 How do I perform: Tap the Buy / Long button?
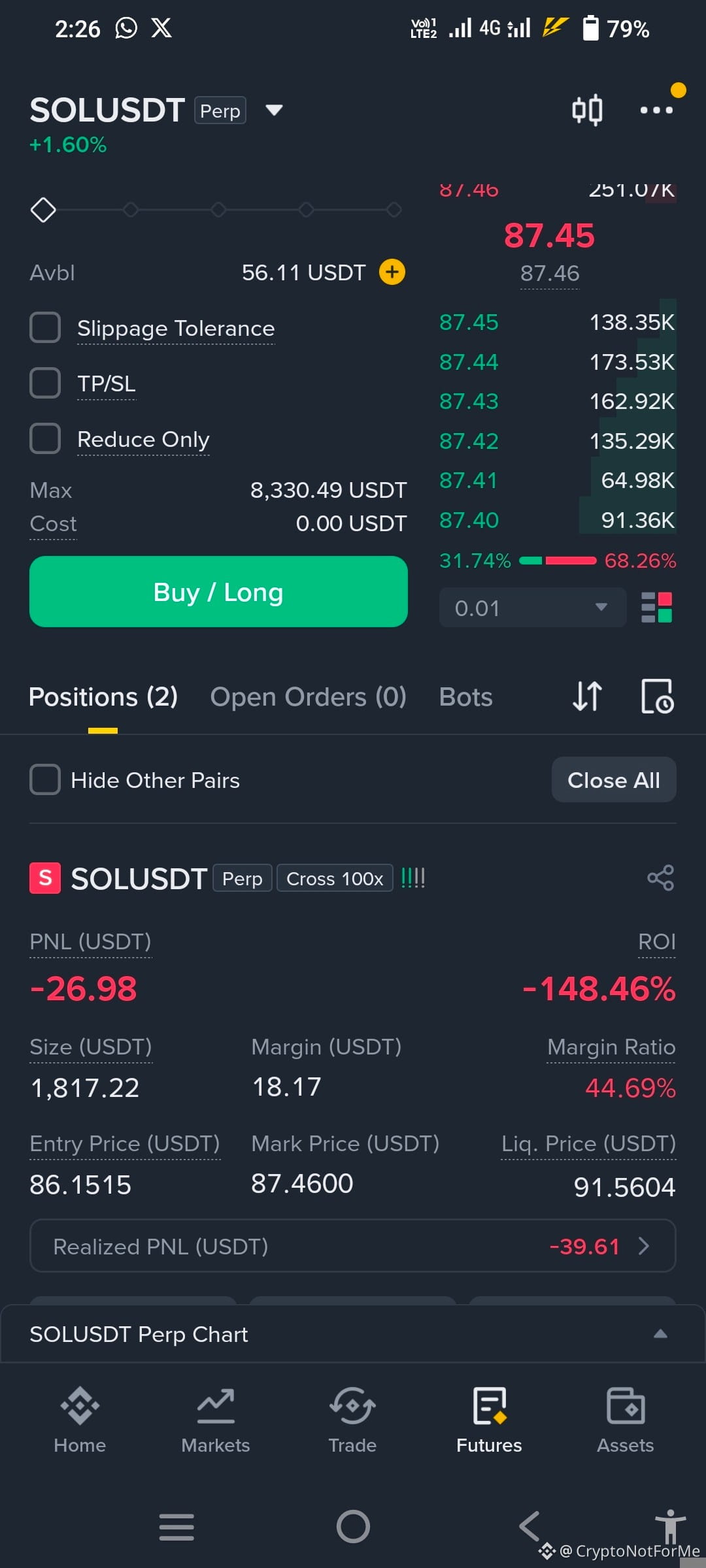[x=218, y=592]
